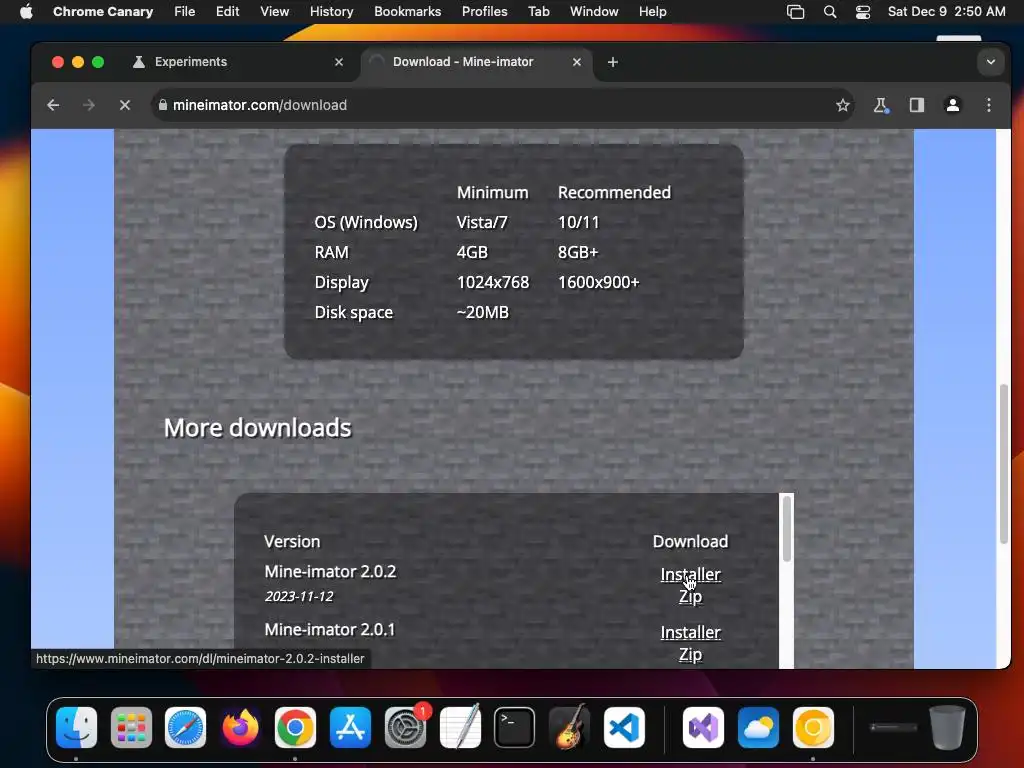Screen dimensions: 1024x768
Task: Launch Safari from the Dock
Action: pos(185,728)
